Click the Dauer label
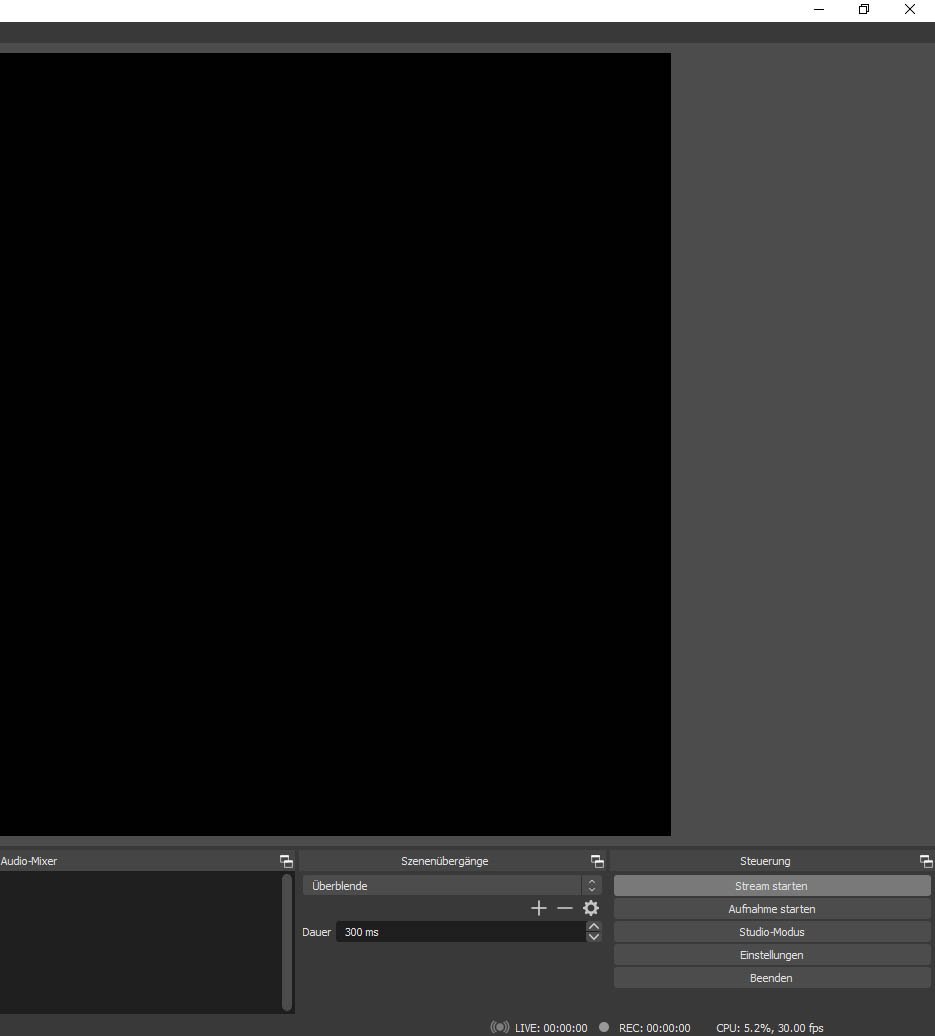935x1036 pixels. coord(317,932)
